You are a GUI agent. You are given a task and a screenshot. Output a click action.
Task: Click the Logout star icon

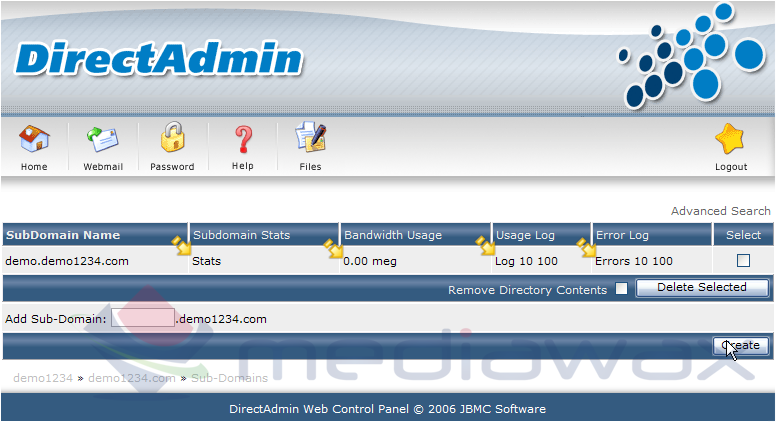coord(730,139)
